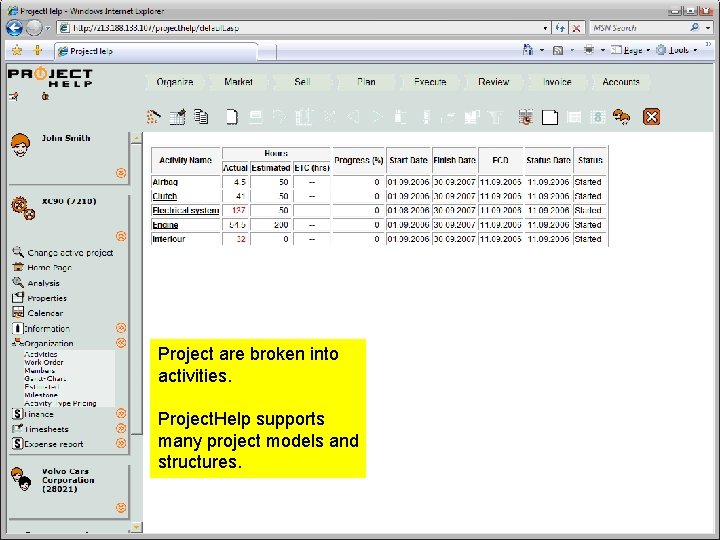Viewport: 720px width, 540px height.
Task: Click the second small icon under ProjectHelp logo
Action: [45, 96]
